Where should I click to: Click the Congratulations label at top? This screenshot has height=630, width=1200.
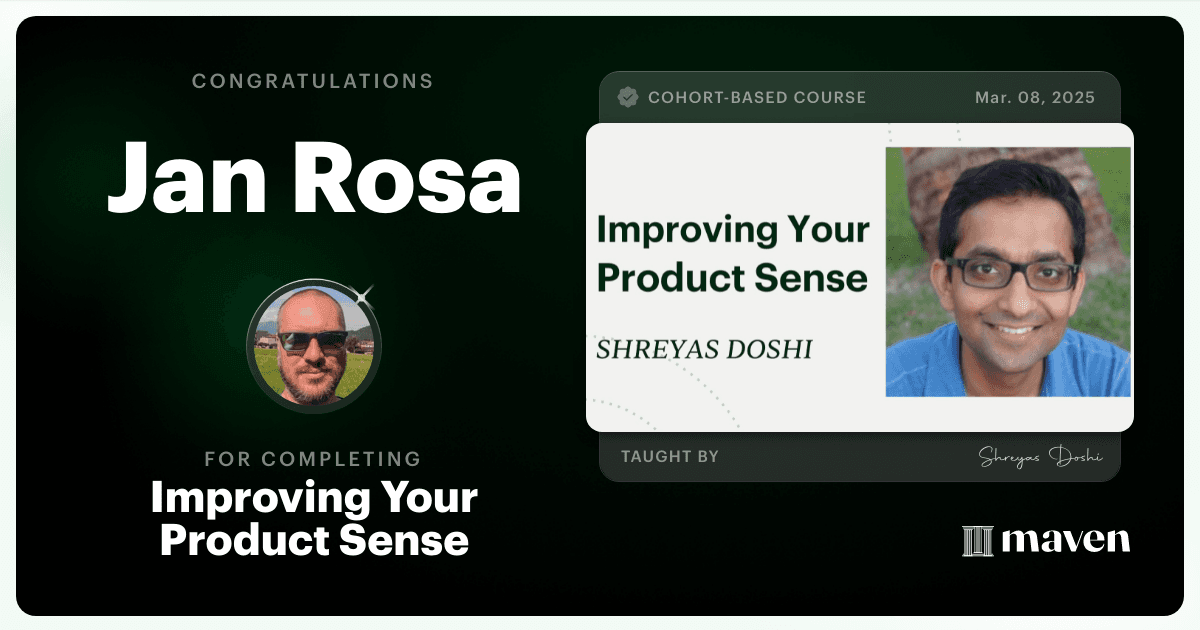[x=313, y=81]
